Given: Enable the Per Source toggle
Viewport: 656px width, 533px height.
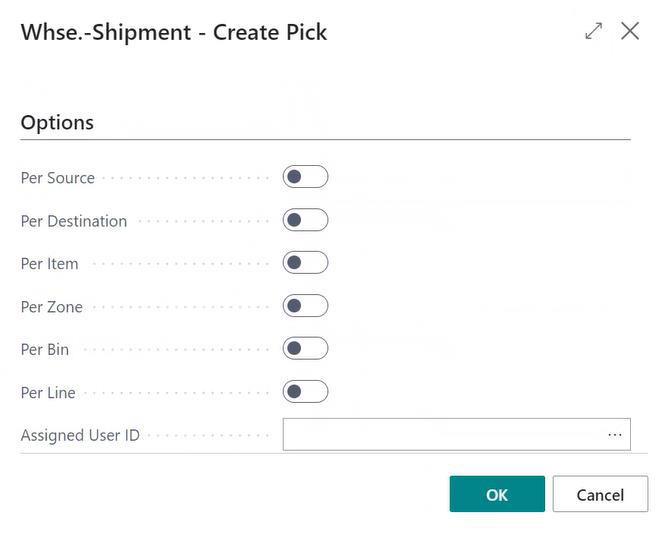Looking at the screenshot, I should (305, 177).
